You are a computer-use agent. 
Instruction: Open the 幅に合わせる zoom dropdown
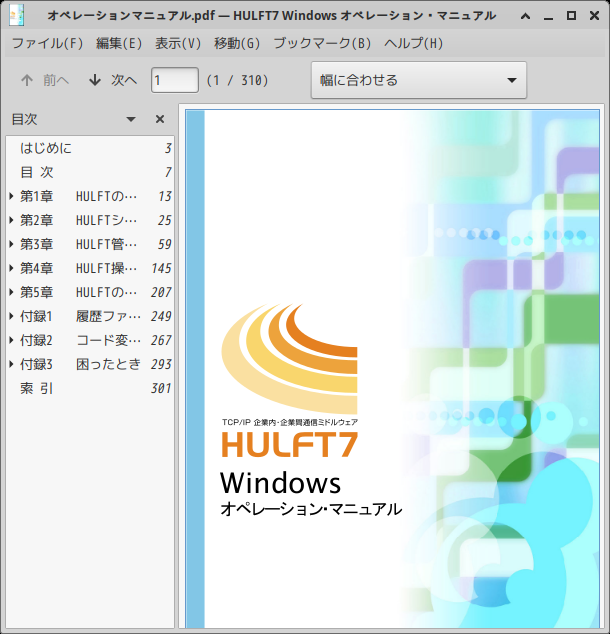tap(419, 80)
